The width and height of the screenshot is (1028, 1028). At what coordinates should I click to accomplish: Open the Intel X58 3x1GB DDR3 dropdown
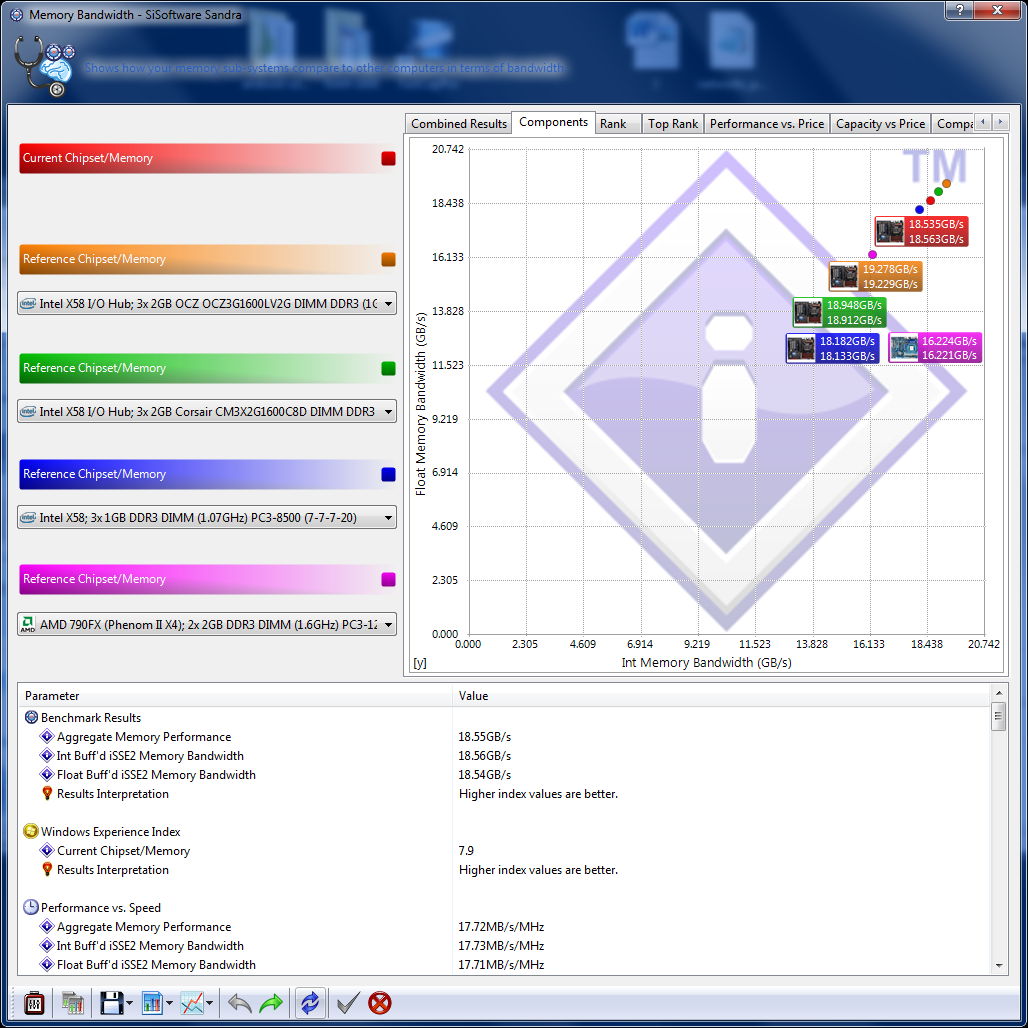click(207, 517)
